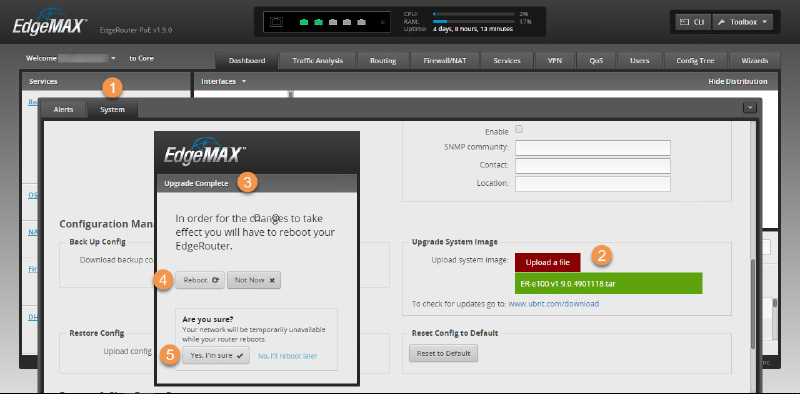Viewport: 800px width, 394px height.
Task: Collapse the system panel with chevron button
Action: click(x=749, y=108)
